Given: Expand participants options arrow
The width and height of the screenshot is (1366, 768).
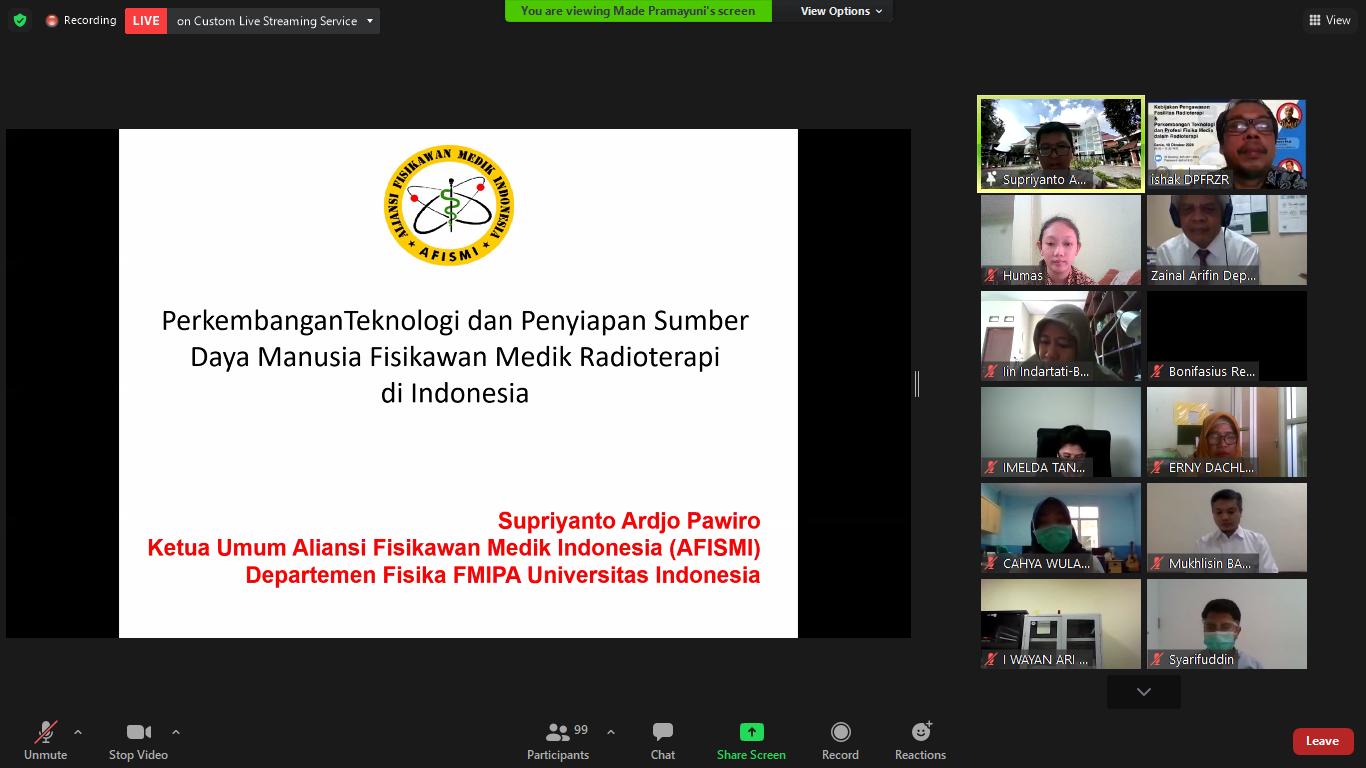Looking at the screenshot, I should tap(611, 732).
